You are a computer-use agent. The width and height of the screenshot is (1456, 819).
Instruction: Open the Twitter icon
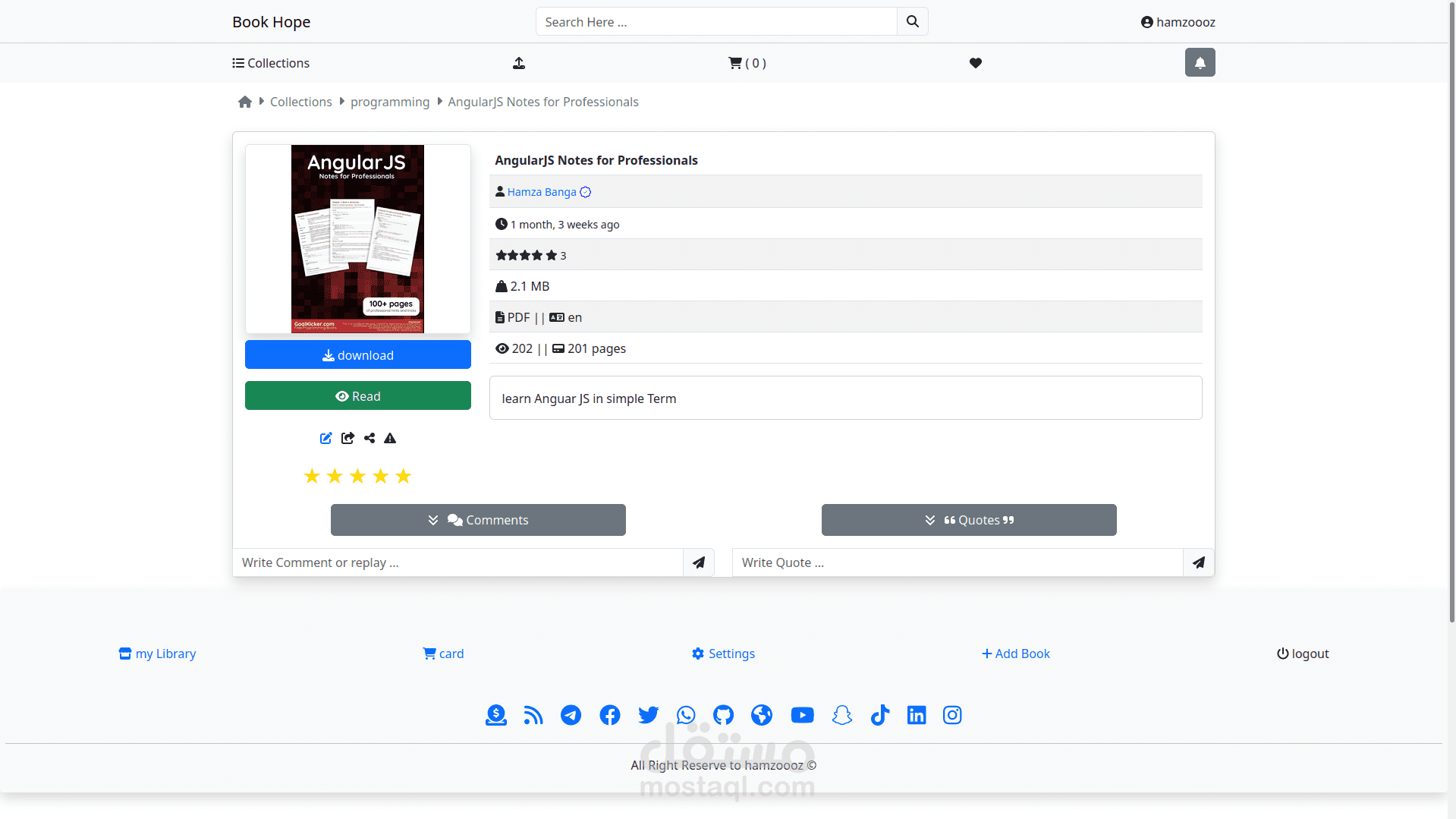[x=649, y=715]
